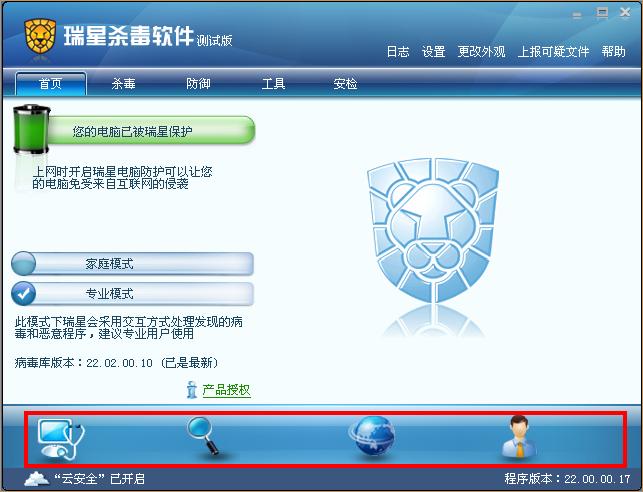Click the professional mode description text
Screen dimensions: 643x492
tap(129, 328)
